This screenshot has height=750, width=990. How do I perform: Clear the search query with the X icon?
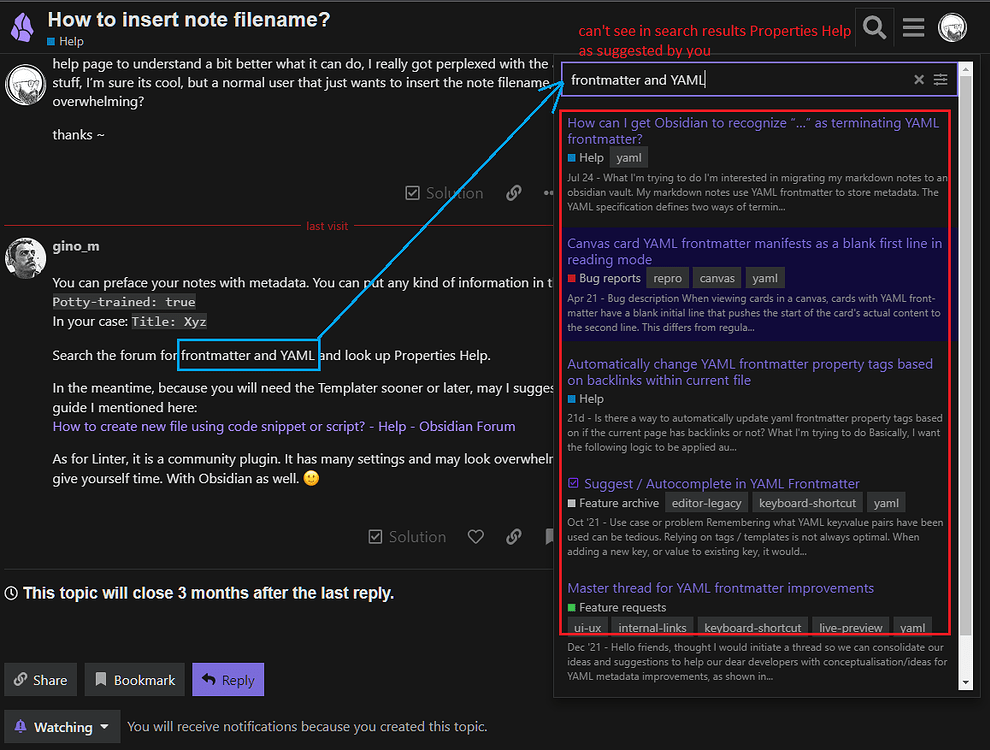pos(918,79)
